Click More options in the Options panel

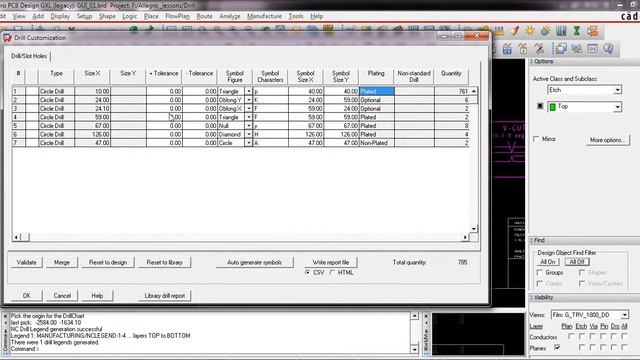tap(608, 140)
